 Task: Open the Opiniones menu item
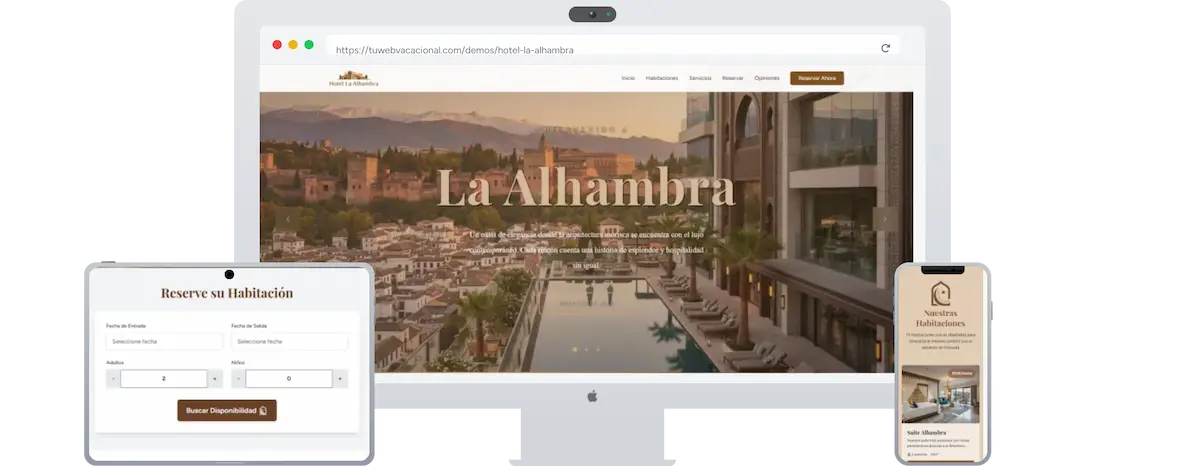[766, 78]
